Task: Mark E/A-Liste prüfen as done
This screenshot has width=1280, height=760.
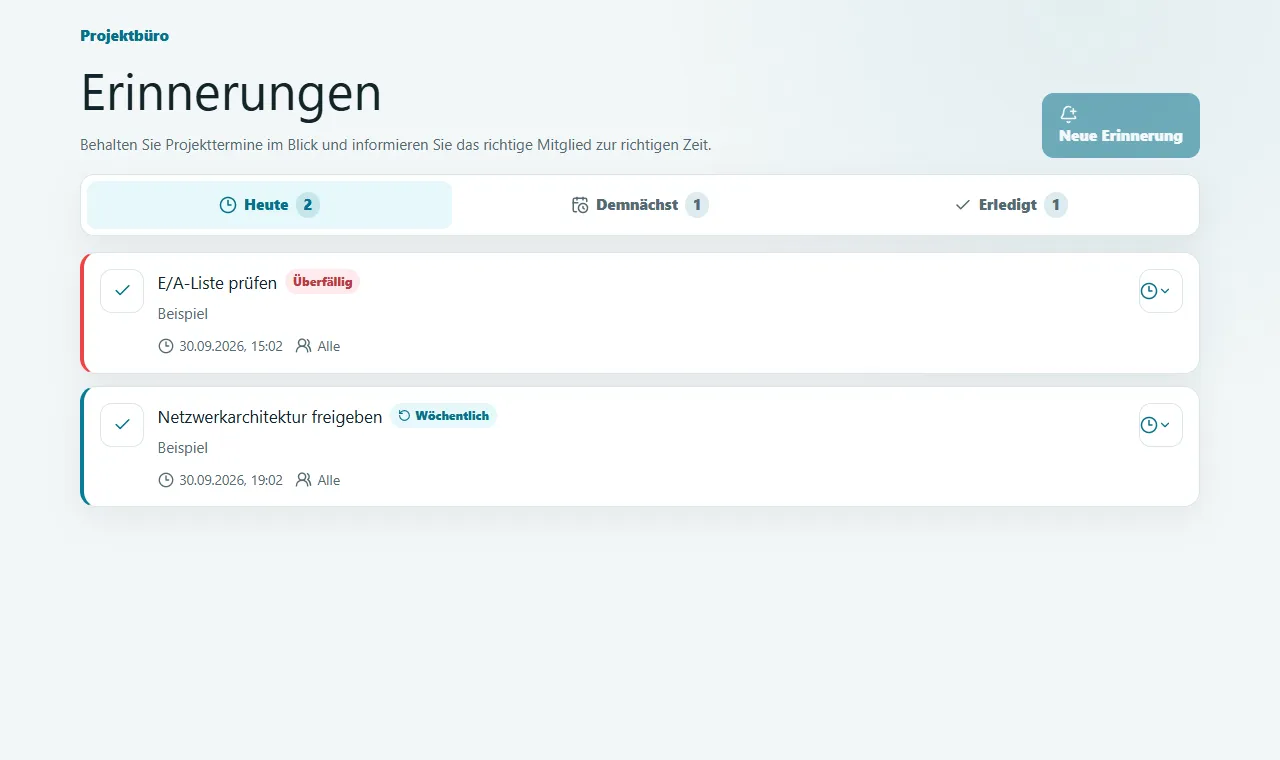Action: click(x=122, y=291)
